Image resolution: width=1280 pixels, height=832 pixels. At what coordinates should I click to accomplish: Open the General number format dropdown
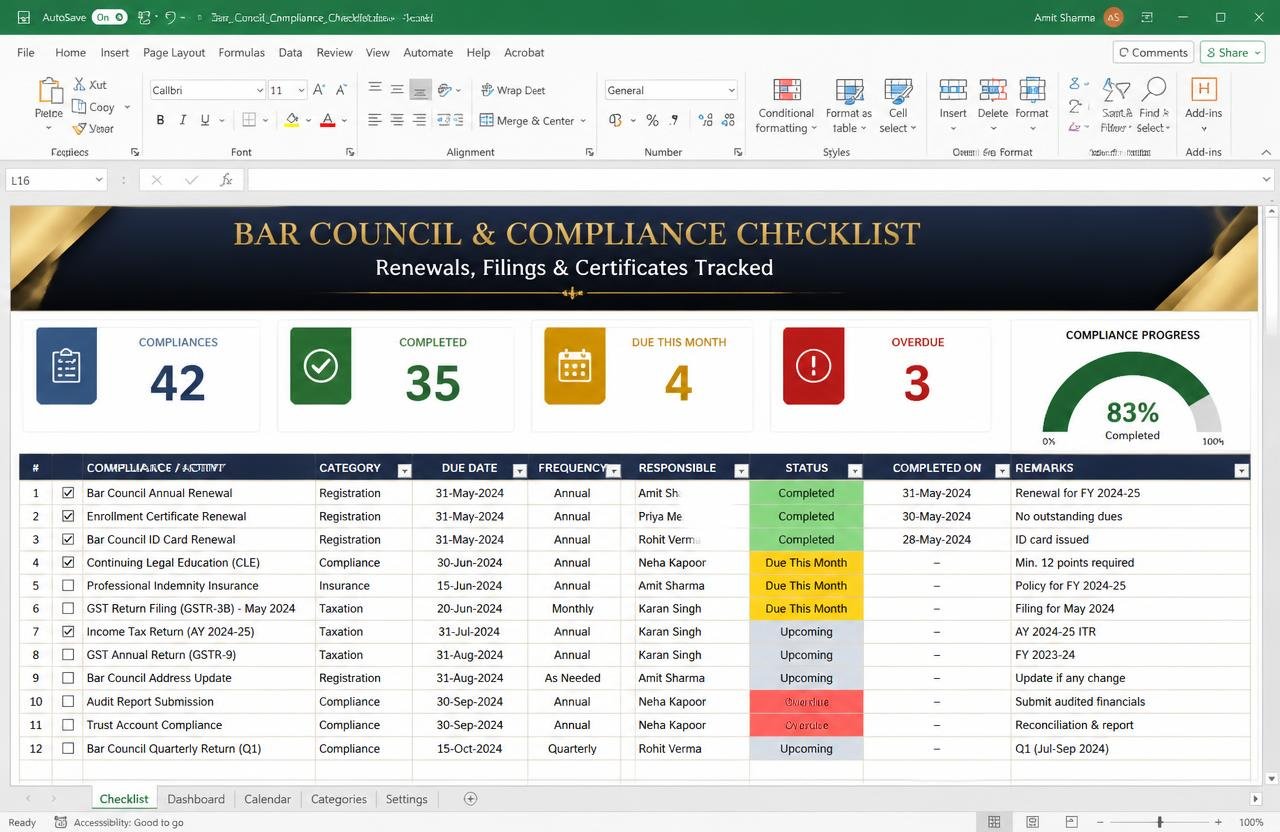click(x=731, y=90)
